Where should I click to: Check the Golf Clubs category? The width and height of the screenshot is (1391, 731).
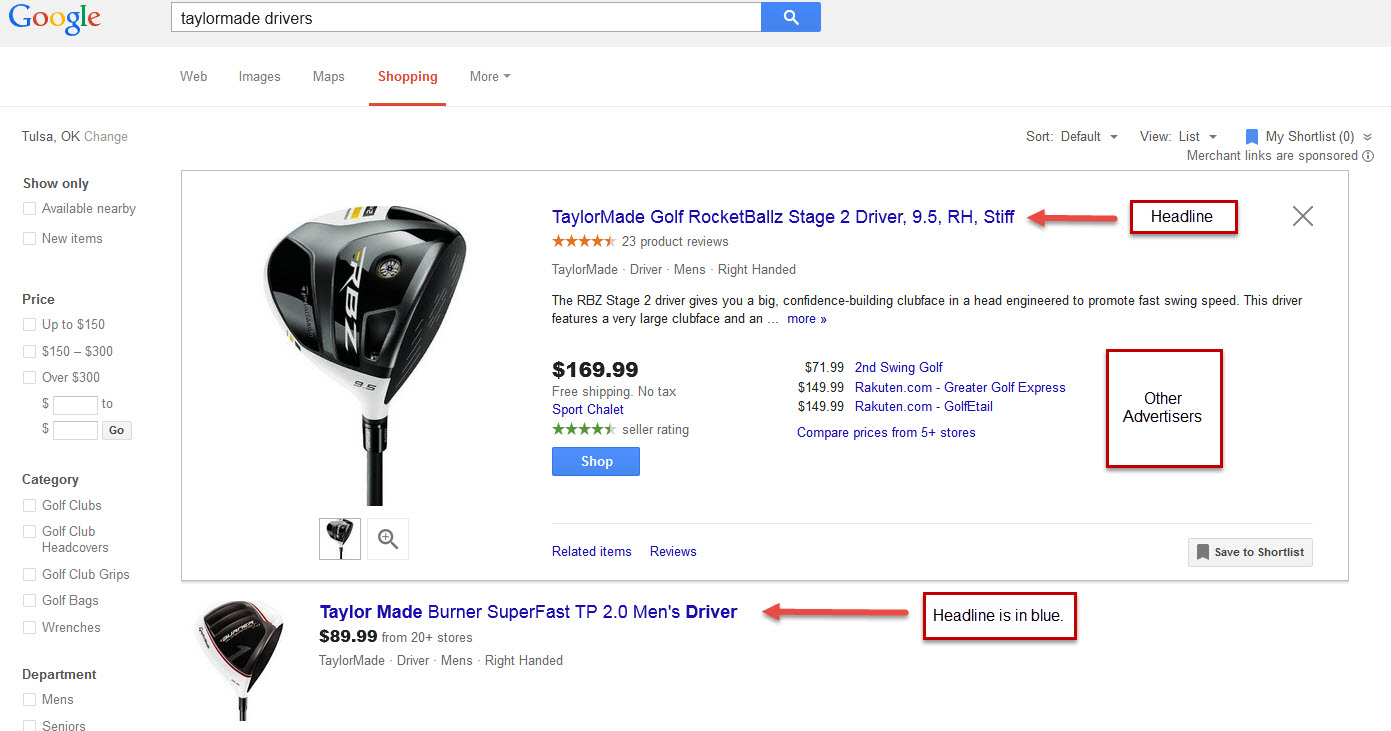(28, 505)
